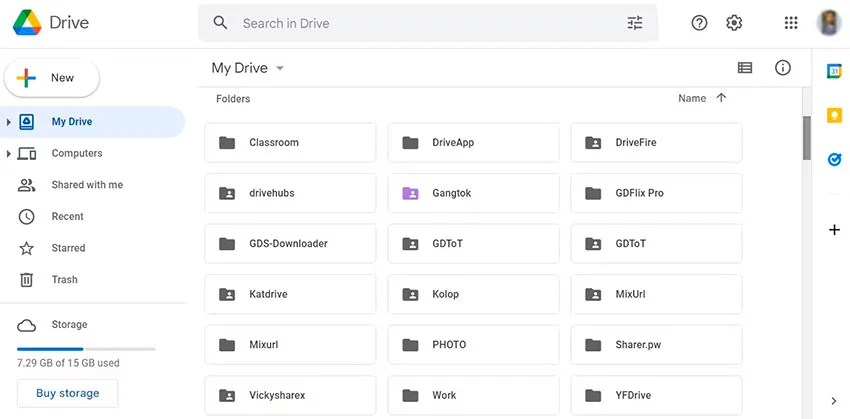The image size is (850, 419).
Task: Select the YFDrive folder
Action: (656, 395)
